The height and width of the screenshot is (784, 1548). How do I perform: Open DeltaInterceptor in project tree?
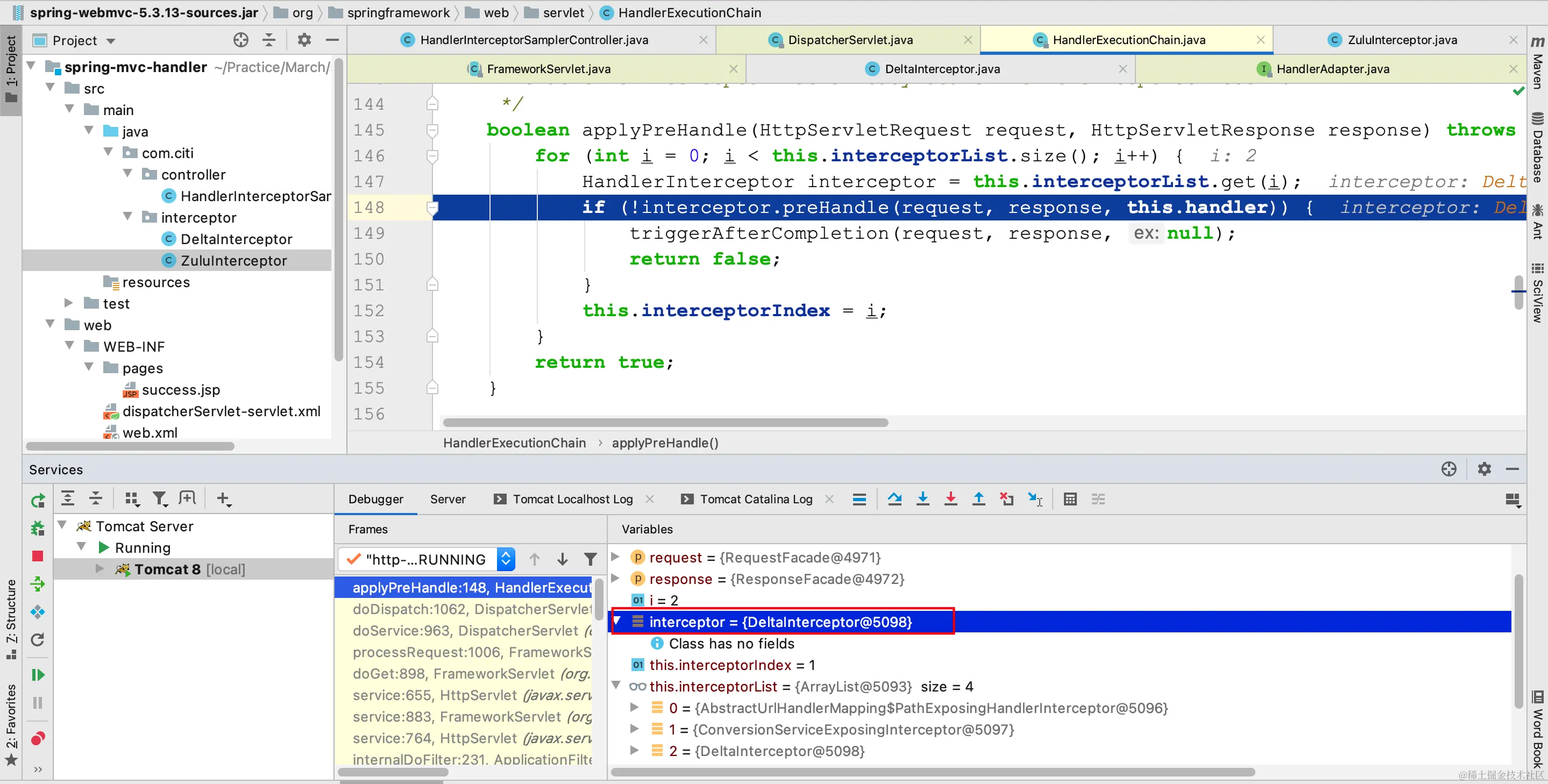point(236,239)
